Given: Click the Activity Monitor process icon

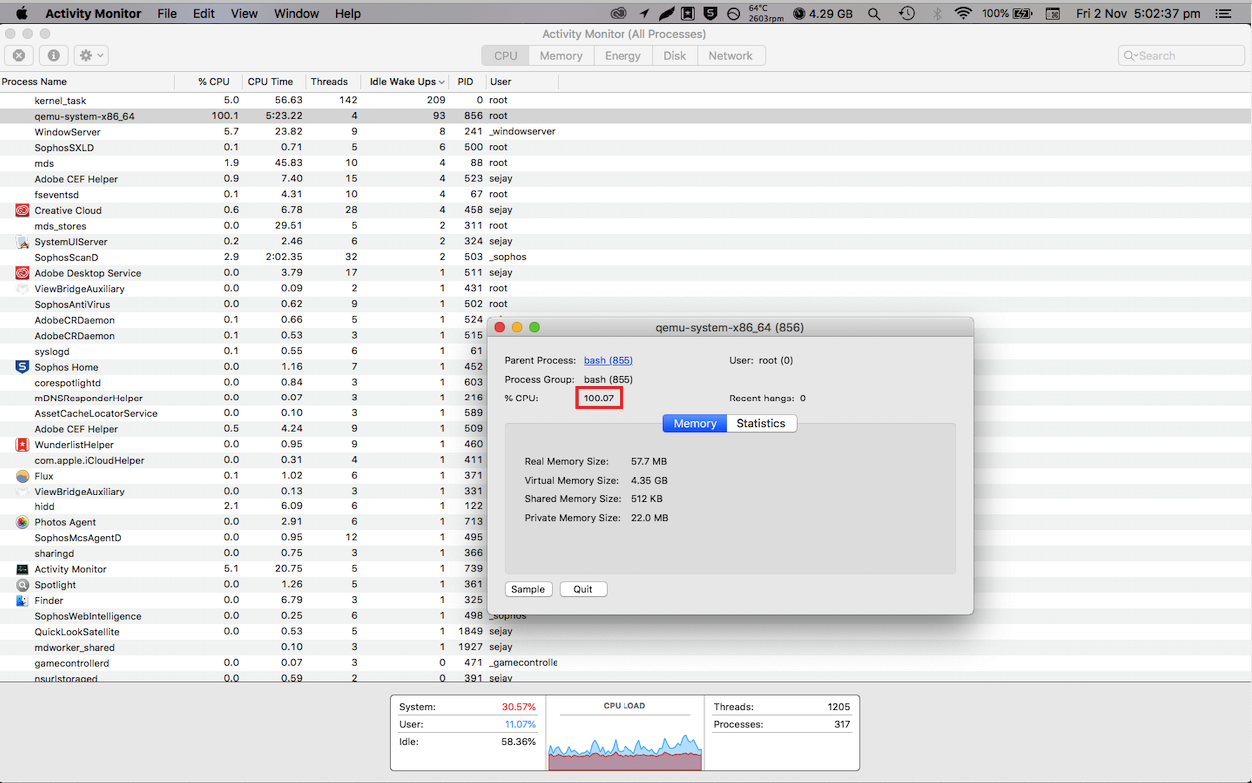Looking at the screenshot, I should [x=22, y=569].
